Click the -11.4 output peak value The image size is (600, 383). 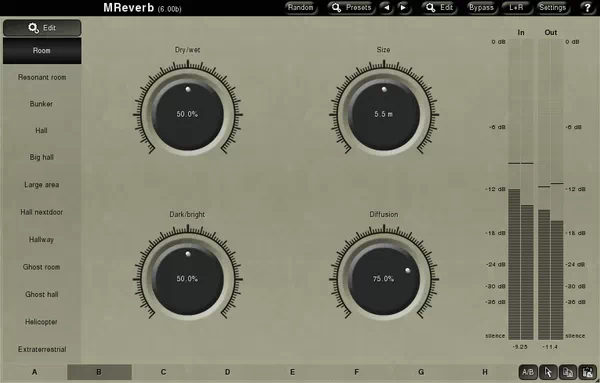[550, 347]
